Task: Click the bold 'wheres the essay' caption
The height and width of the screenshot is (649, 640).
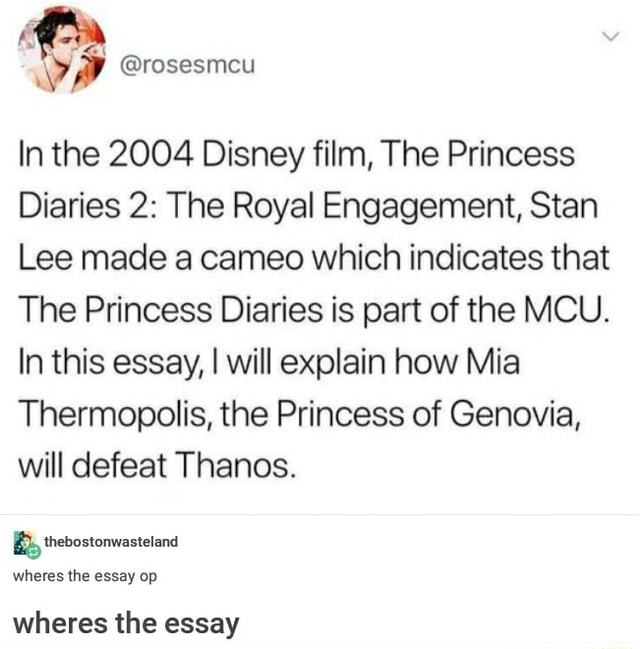Action: [x=126, y=624]
